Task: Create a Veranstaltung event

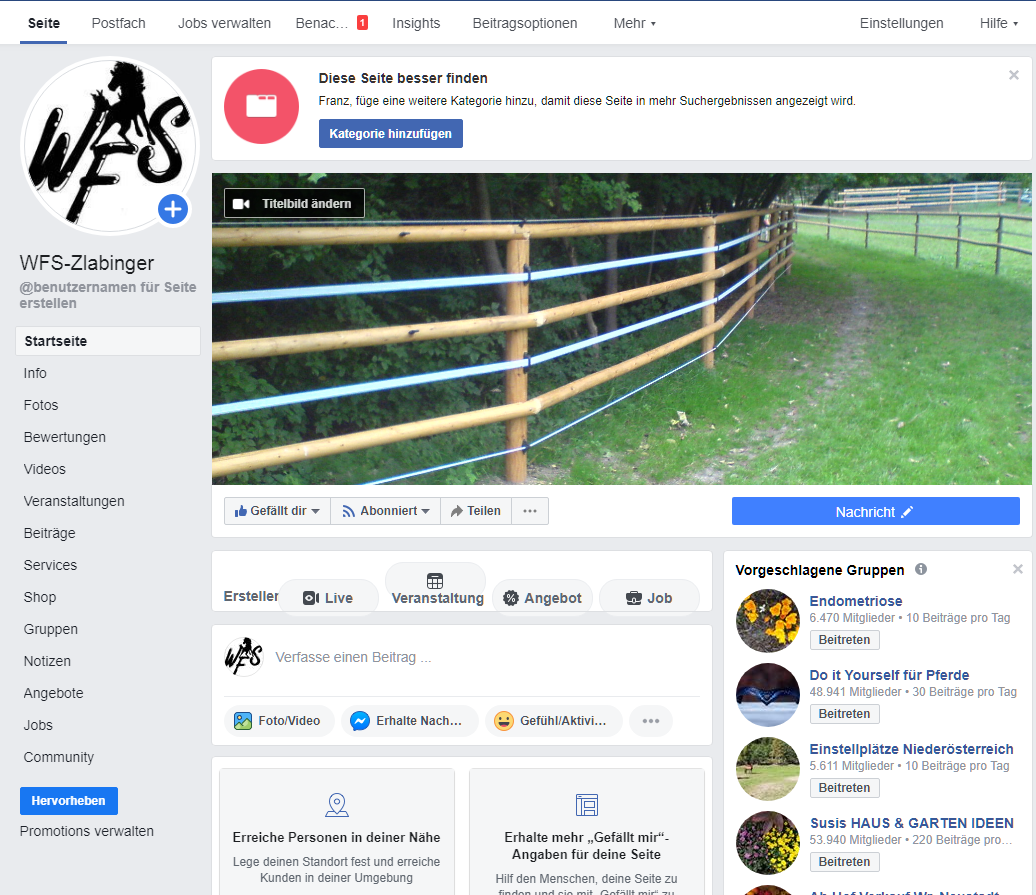Action: point(436,589)
